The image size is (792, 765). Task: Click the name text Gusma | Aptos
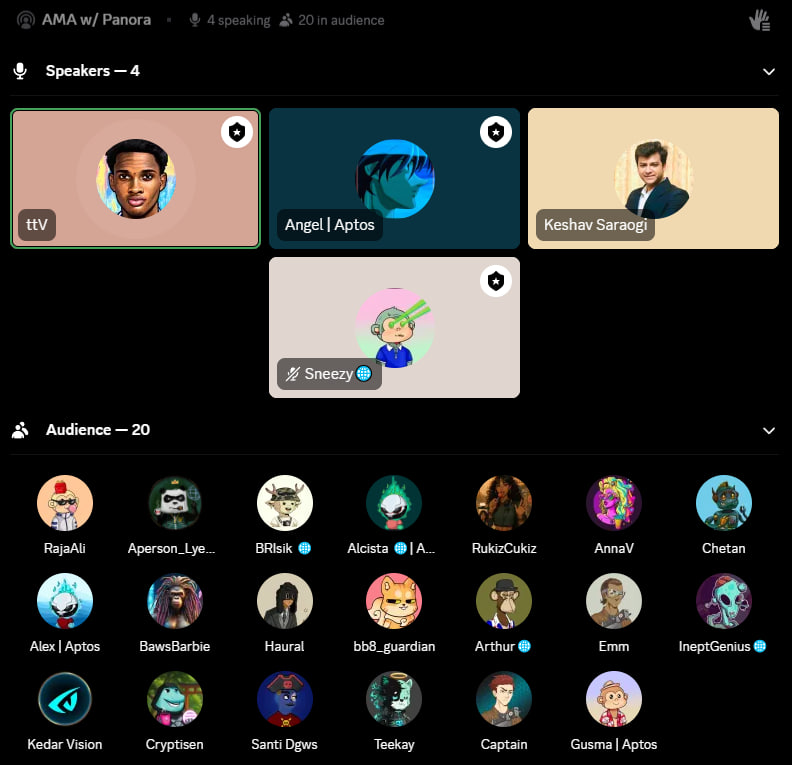tap(614, 744)
